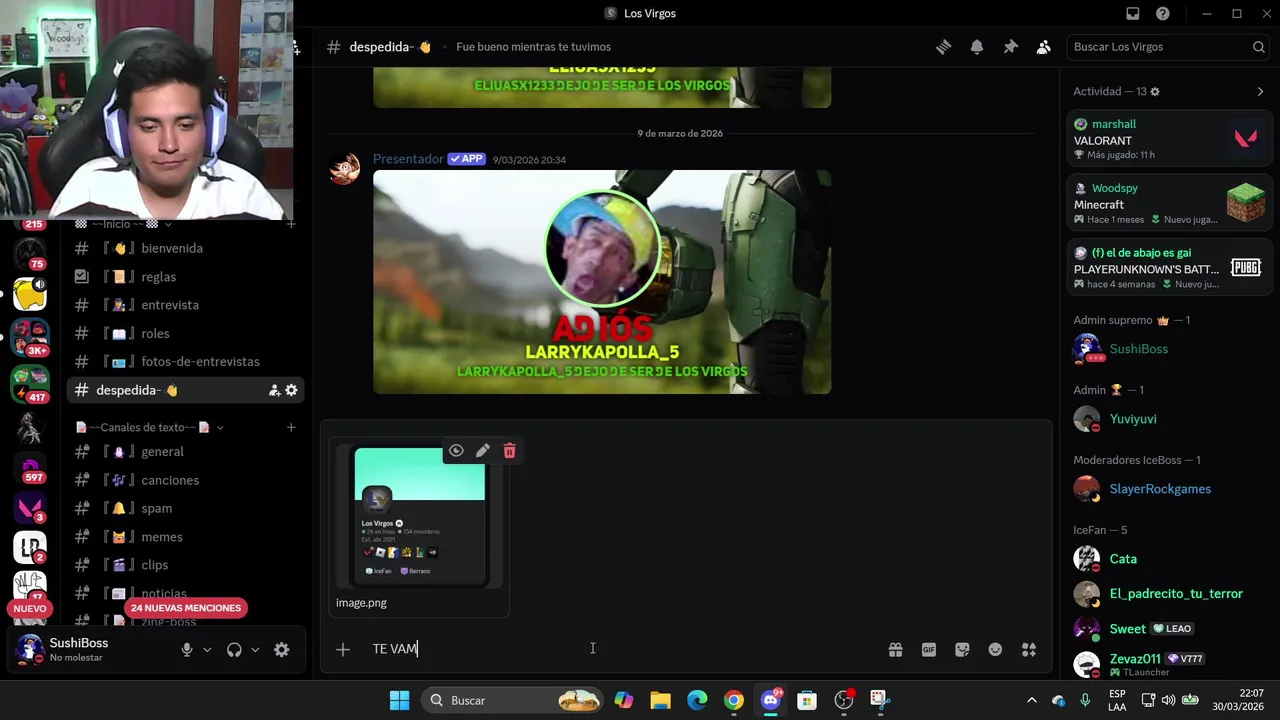
Task: Open the bienvenida channel
Action: 186,248
